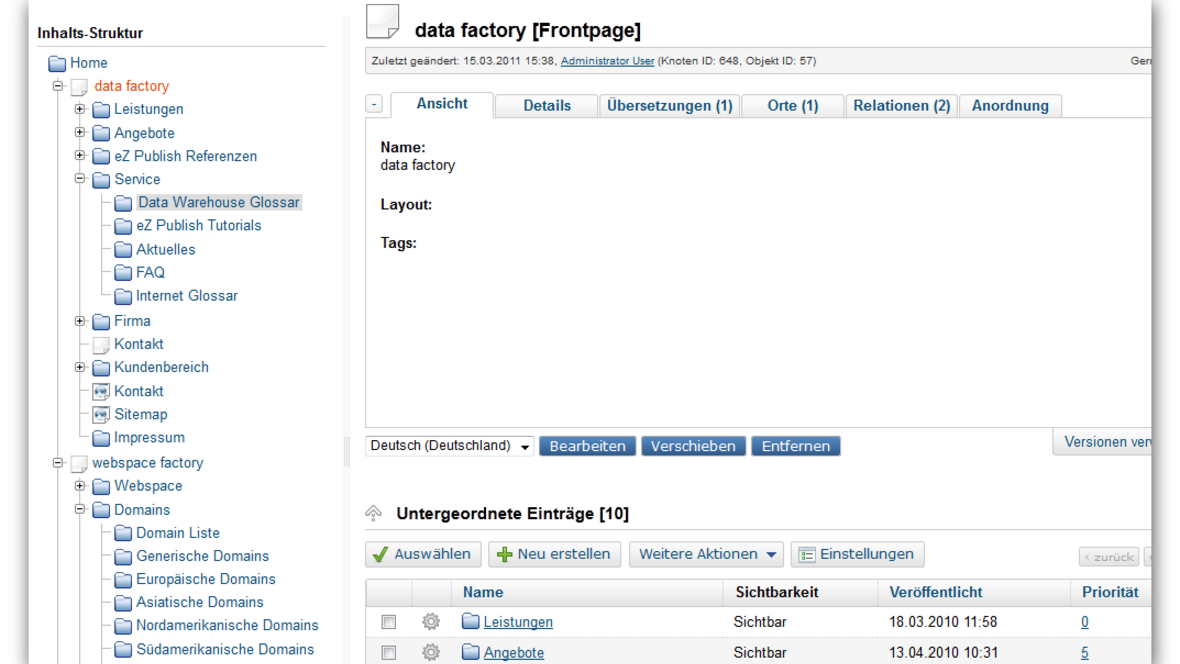Expand the Firma tree node
Screen dimensions: 1180x664
80,321
